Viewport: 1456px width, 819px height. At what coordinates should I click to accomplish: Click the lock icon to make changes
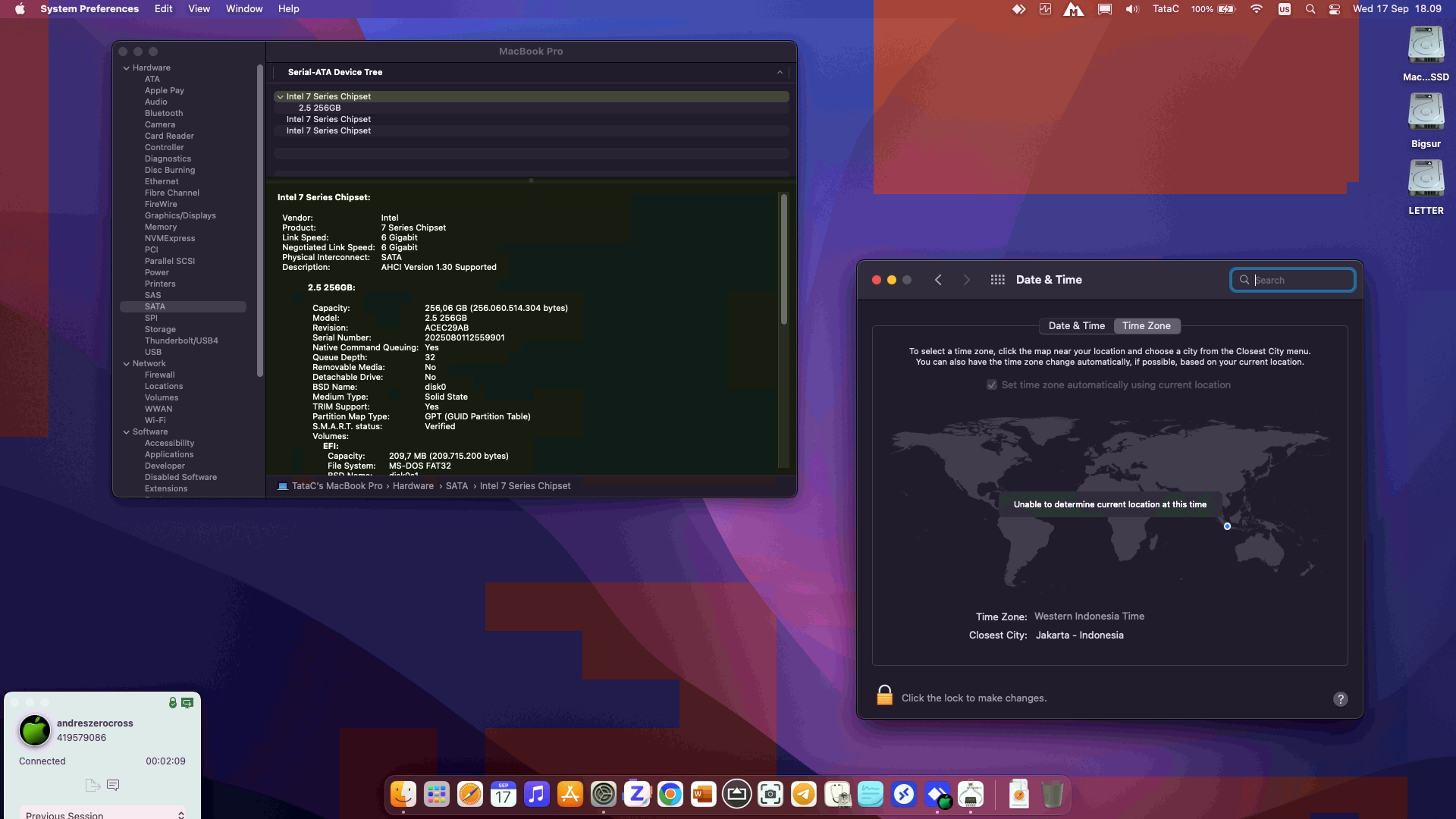click(884, 696)
